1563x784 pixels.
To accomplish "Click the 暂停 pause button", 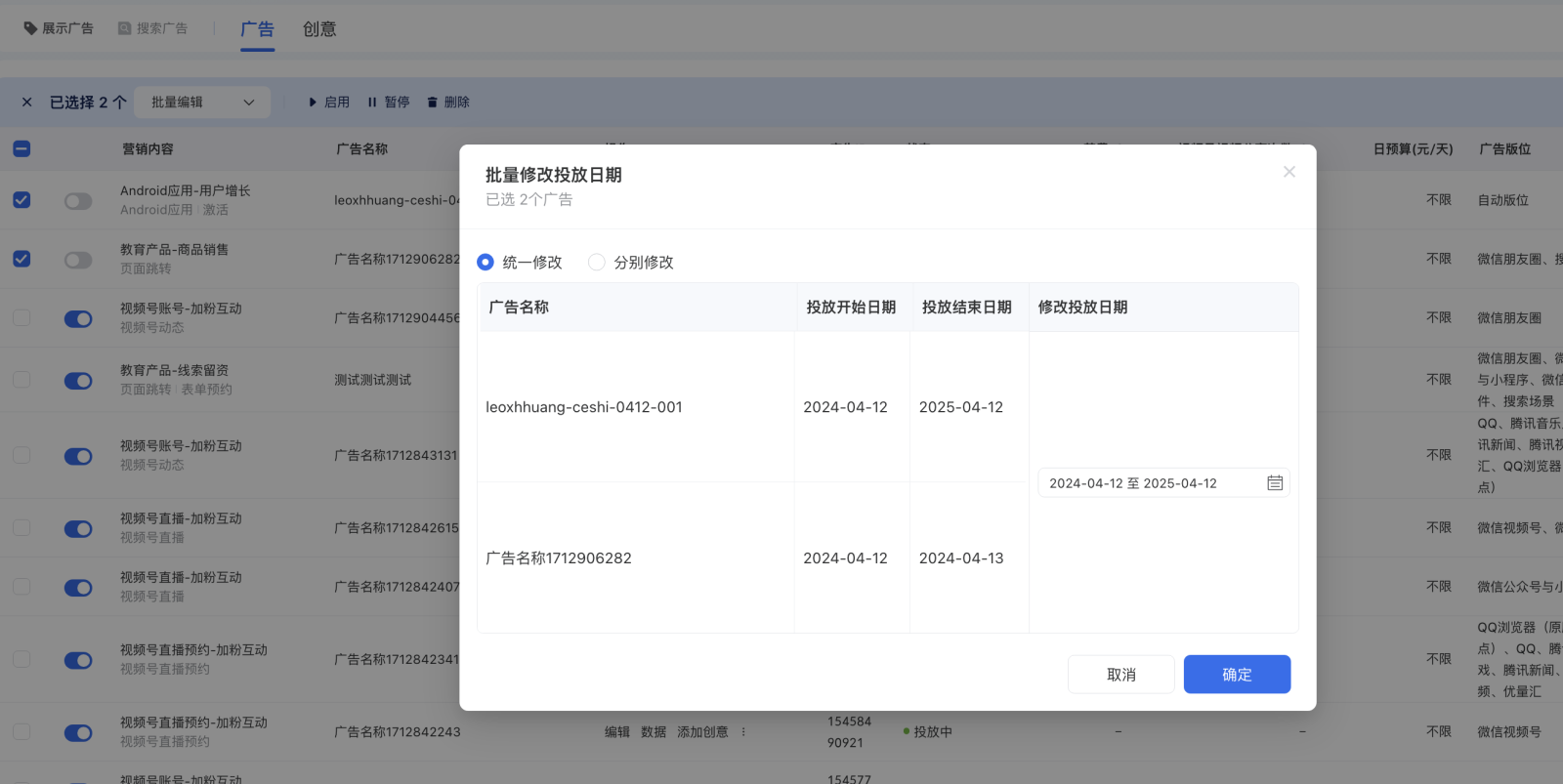I will coord(389,103).
